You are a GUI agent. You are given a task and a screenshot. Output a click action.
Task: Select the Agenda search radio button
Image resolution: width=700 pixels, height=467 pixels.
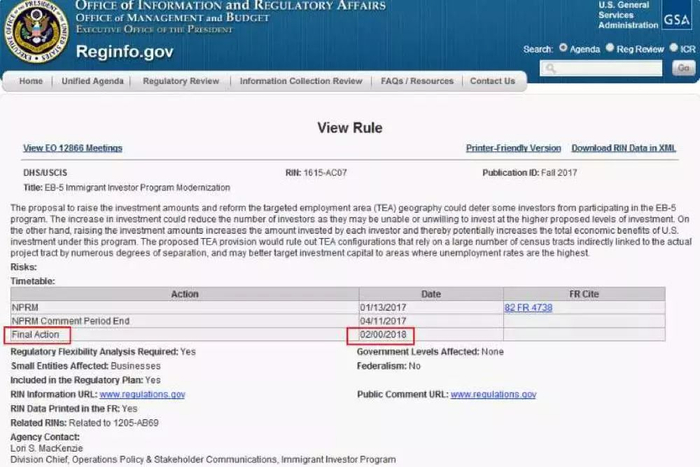(x=563, y=47)
